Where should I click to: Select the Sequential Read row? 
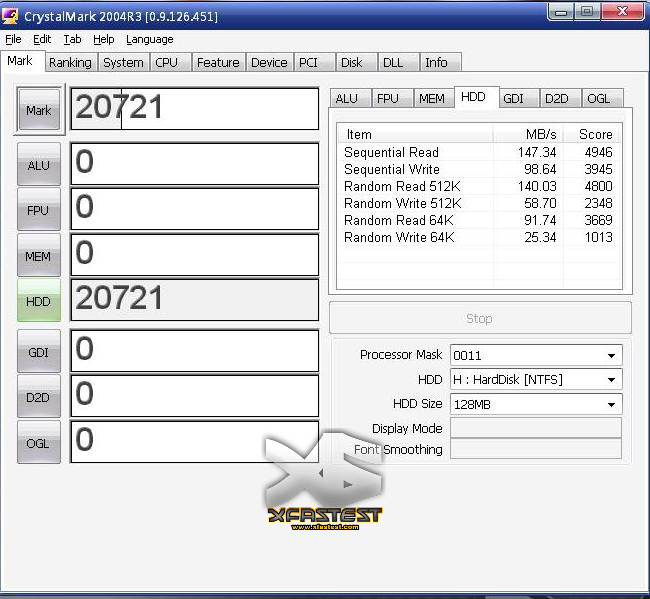(479, 152)
